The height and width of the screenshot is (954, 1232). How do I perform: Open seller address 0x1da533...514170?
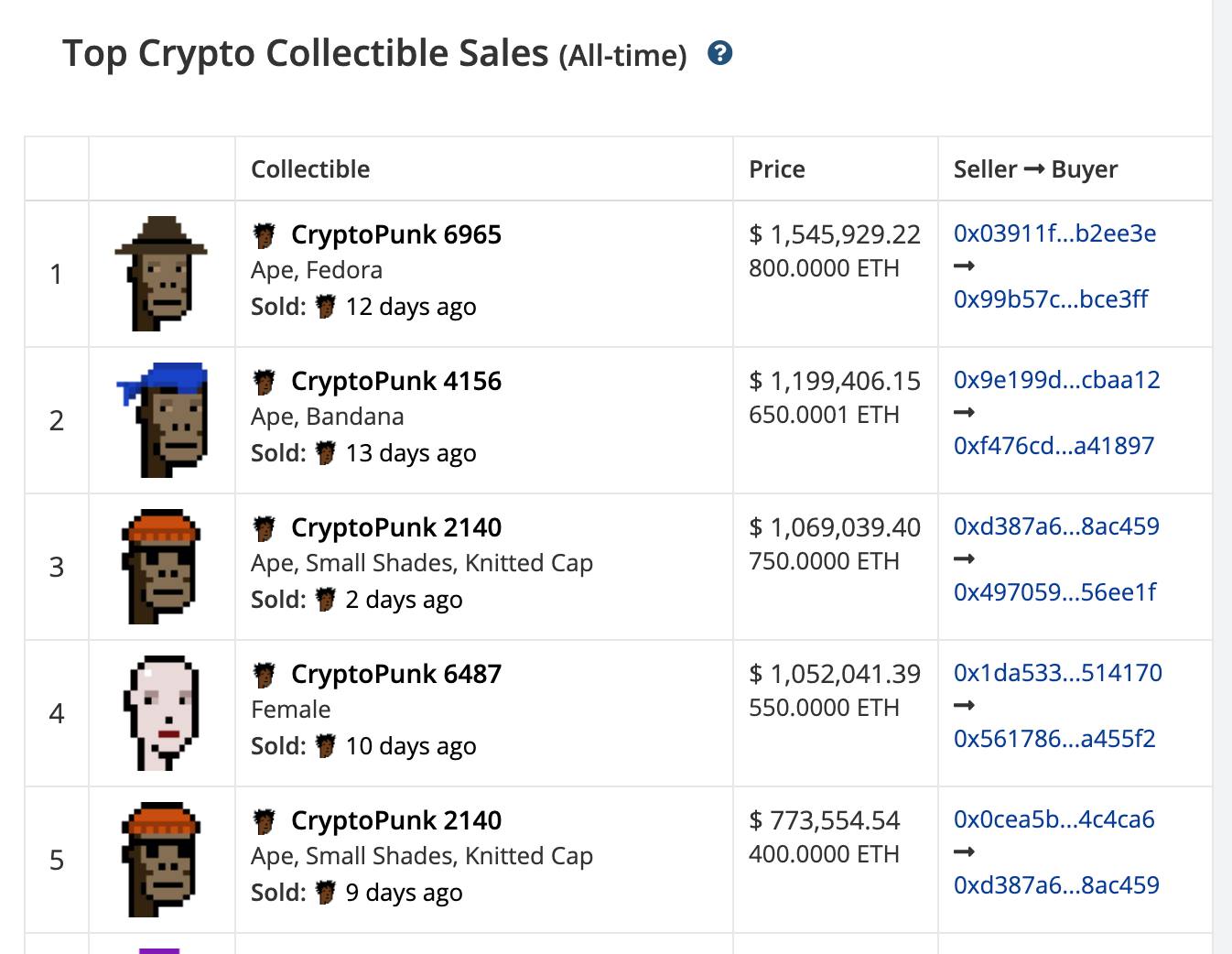(x=1058, y=673)
